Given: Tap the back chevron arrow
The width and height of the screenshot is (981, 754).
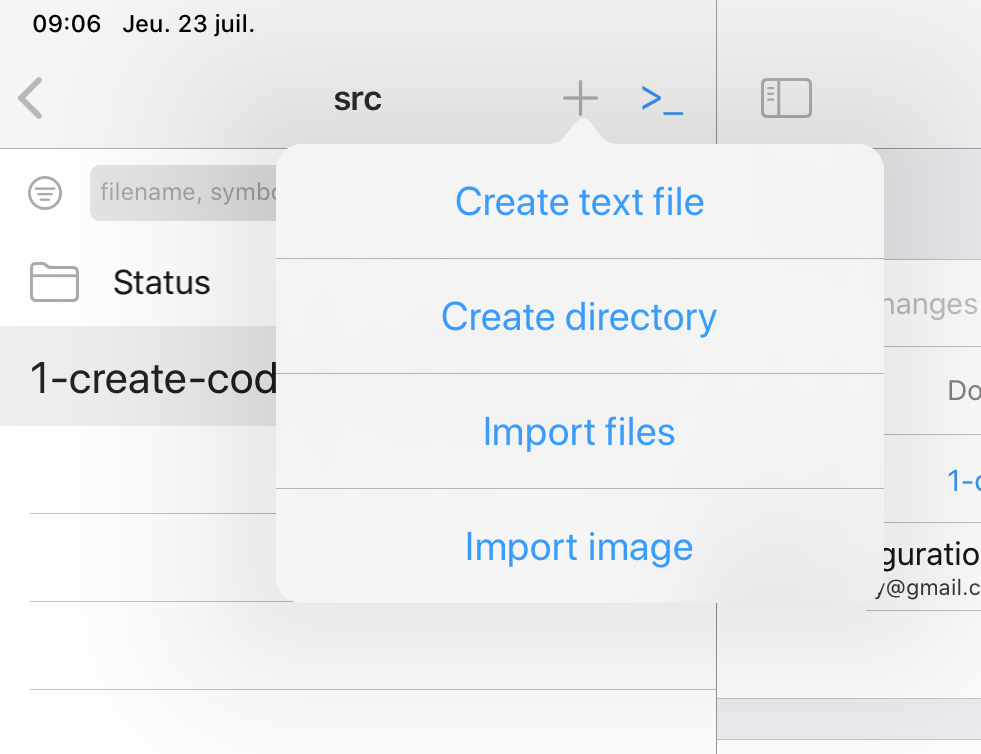Looking at the screenshot, I should (x=30, y=99).
